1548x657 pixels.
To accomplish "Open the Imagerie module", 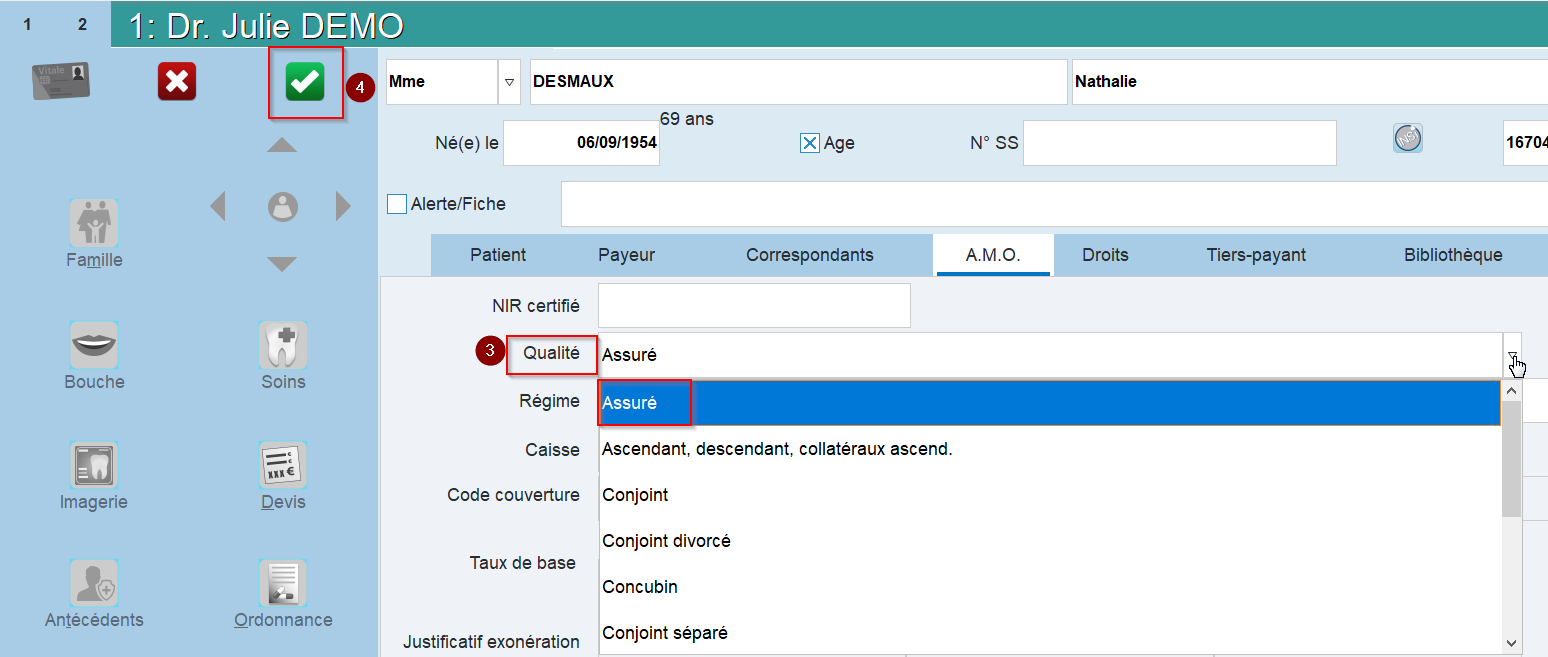I will 94,466.
